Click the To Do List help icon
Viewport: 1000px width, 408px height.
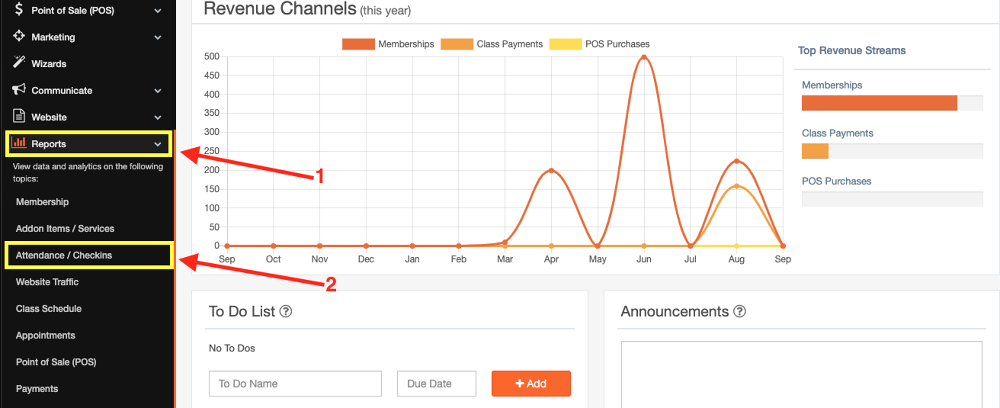tap(286, 311)
